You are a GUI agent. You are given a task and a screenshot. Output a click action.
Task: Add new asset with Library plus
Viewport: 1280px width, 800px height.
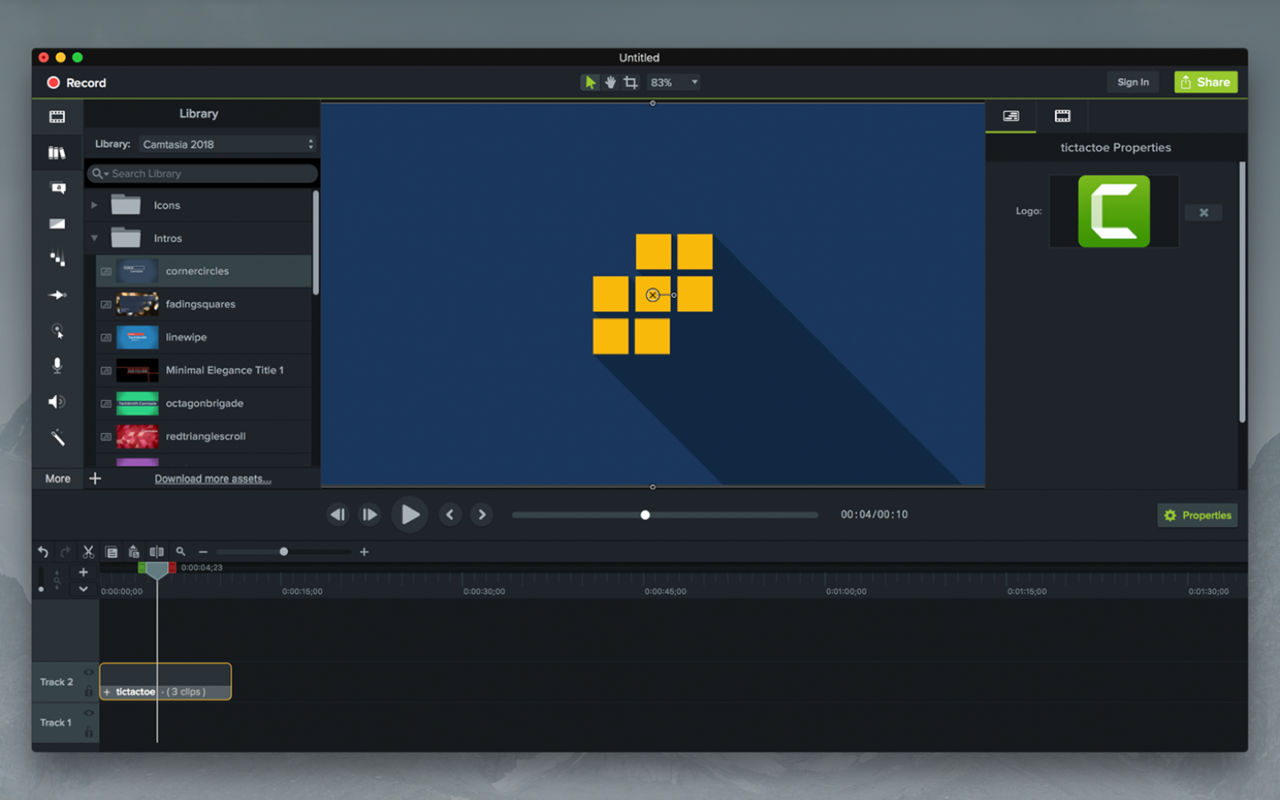(x=95, y=479)
